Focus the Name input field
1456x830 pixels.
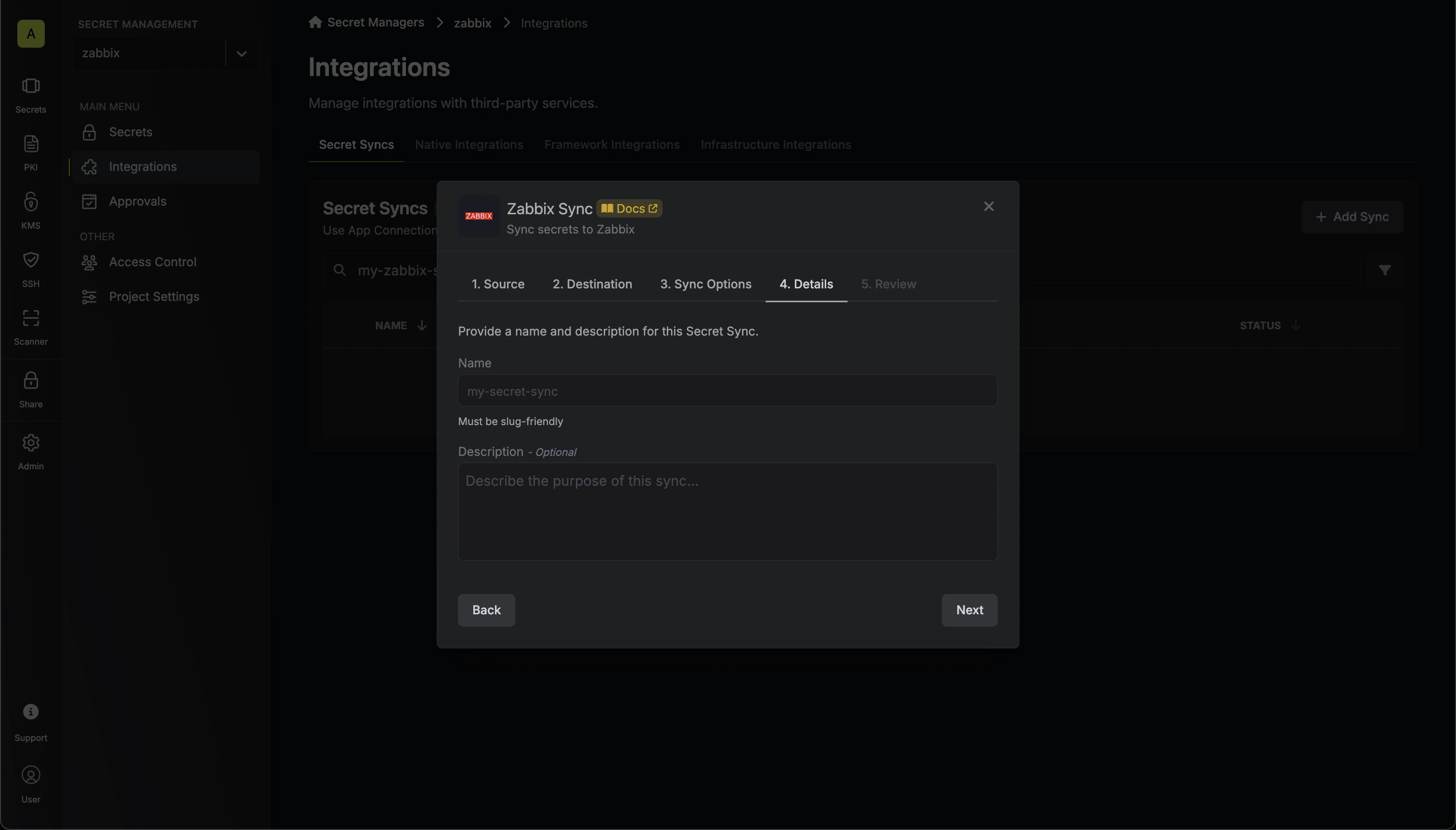point(728,390)
